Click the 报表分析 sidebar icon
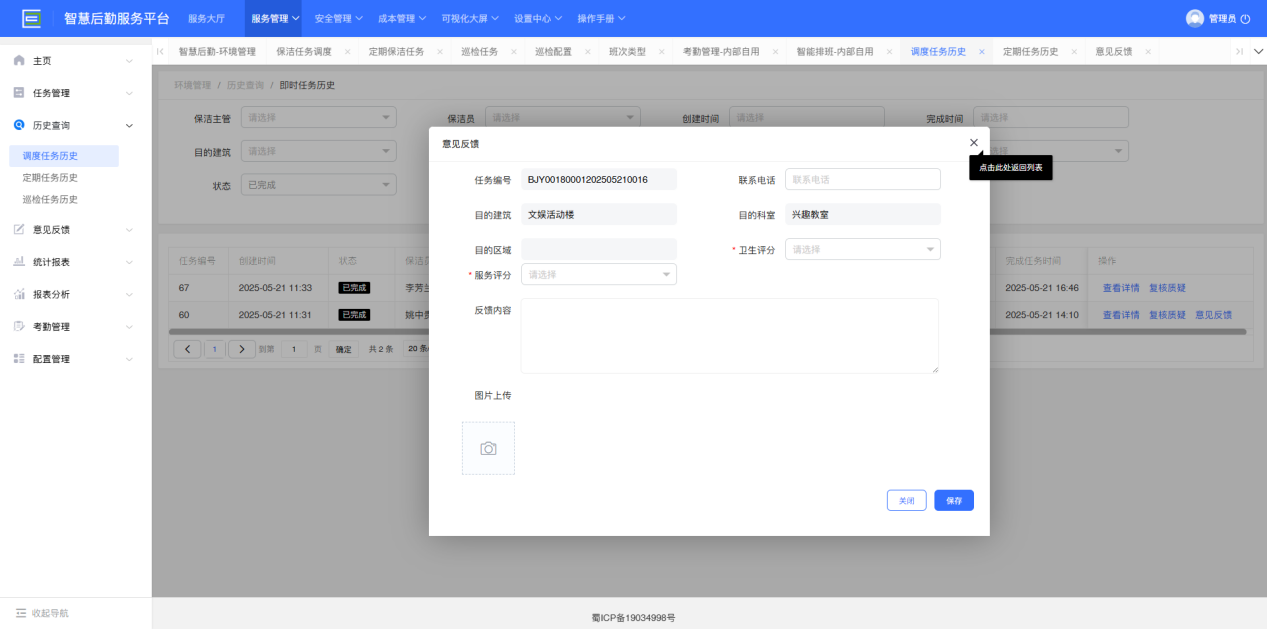This screenshot has width=1267, height=629. 19,294
